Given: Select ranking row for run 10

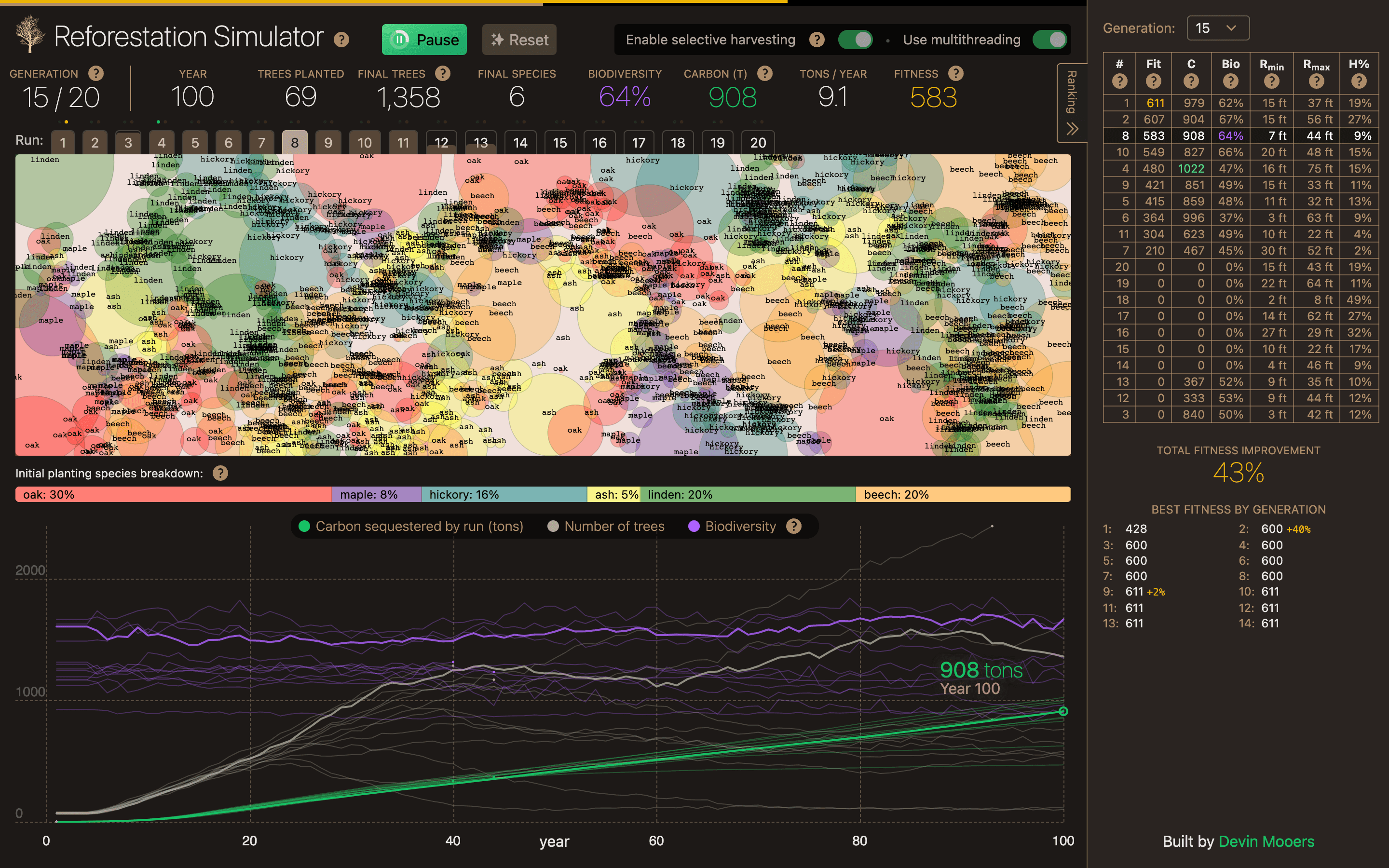Looking at the screenshot, I should pyautogui.click(x=1240, y=152).
